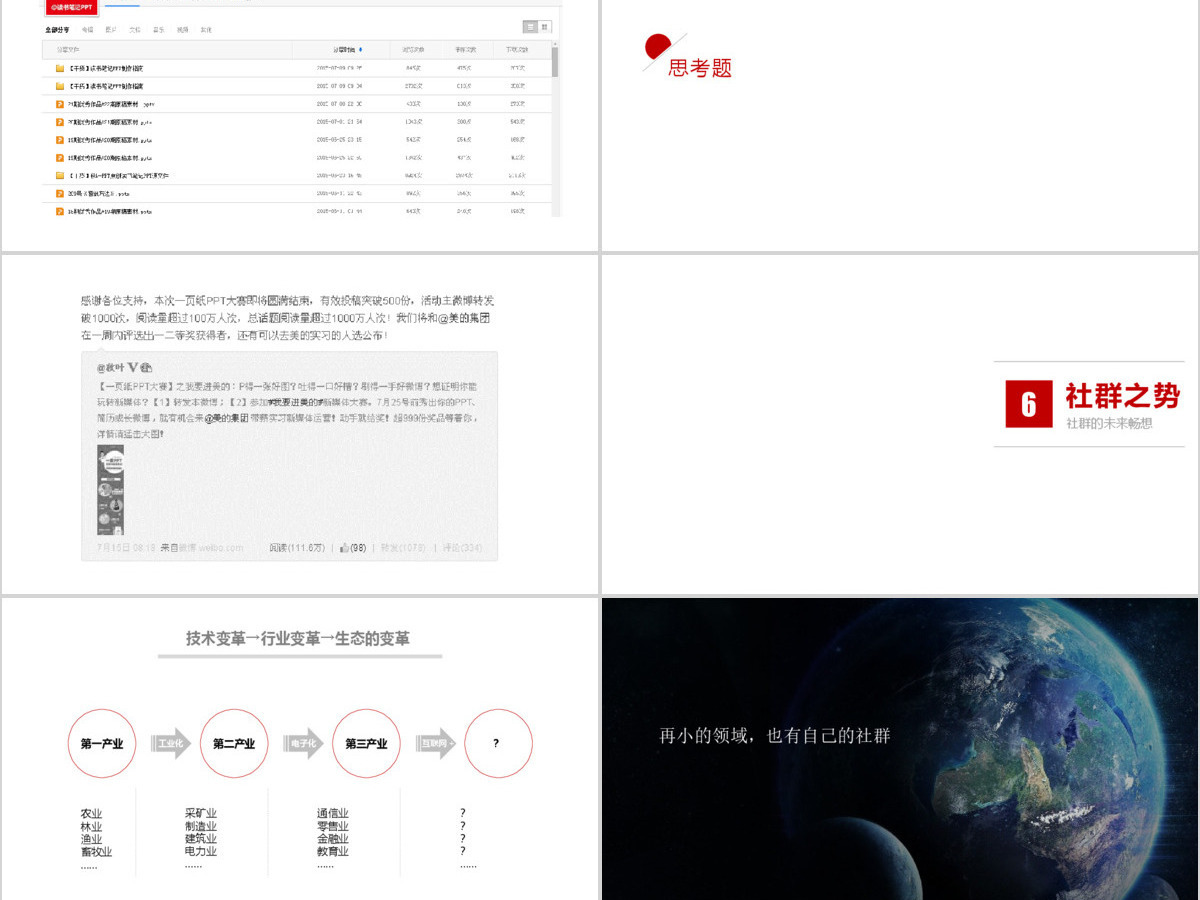This screenshot has width=1200, height=900.
Task: Click the 电力业 list entry
Action: [201, 852]
